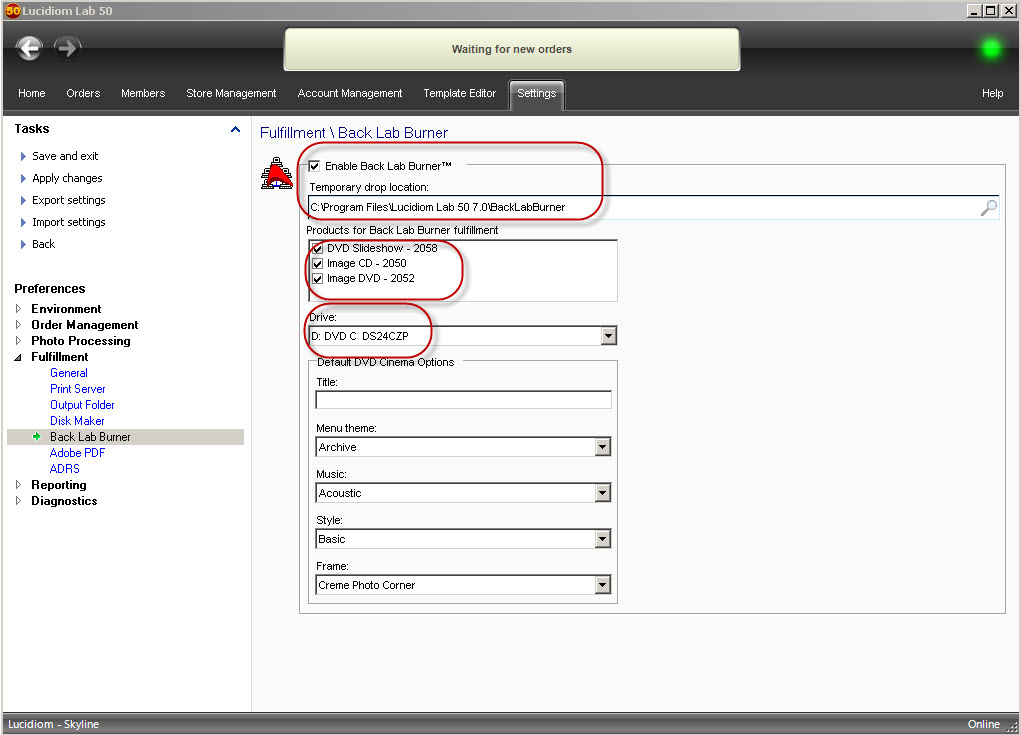Image resolution: width=1021 pixels, height=735 pixels.
Task: Open the Music dropdown
Action: click(602, 493)
